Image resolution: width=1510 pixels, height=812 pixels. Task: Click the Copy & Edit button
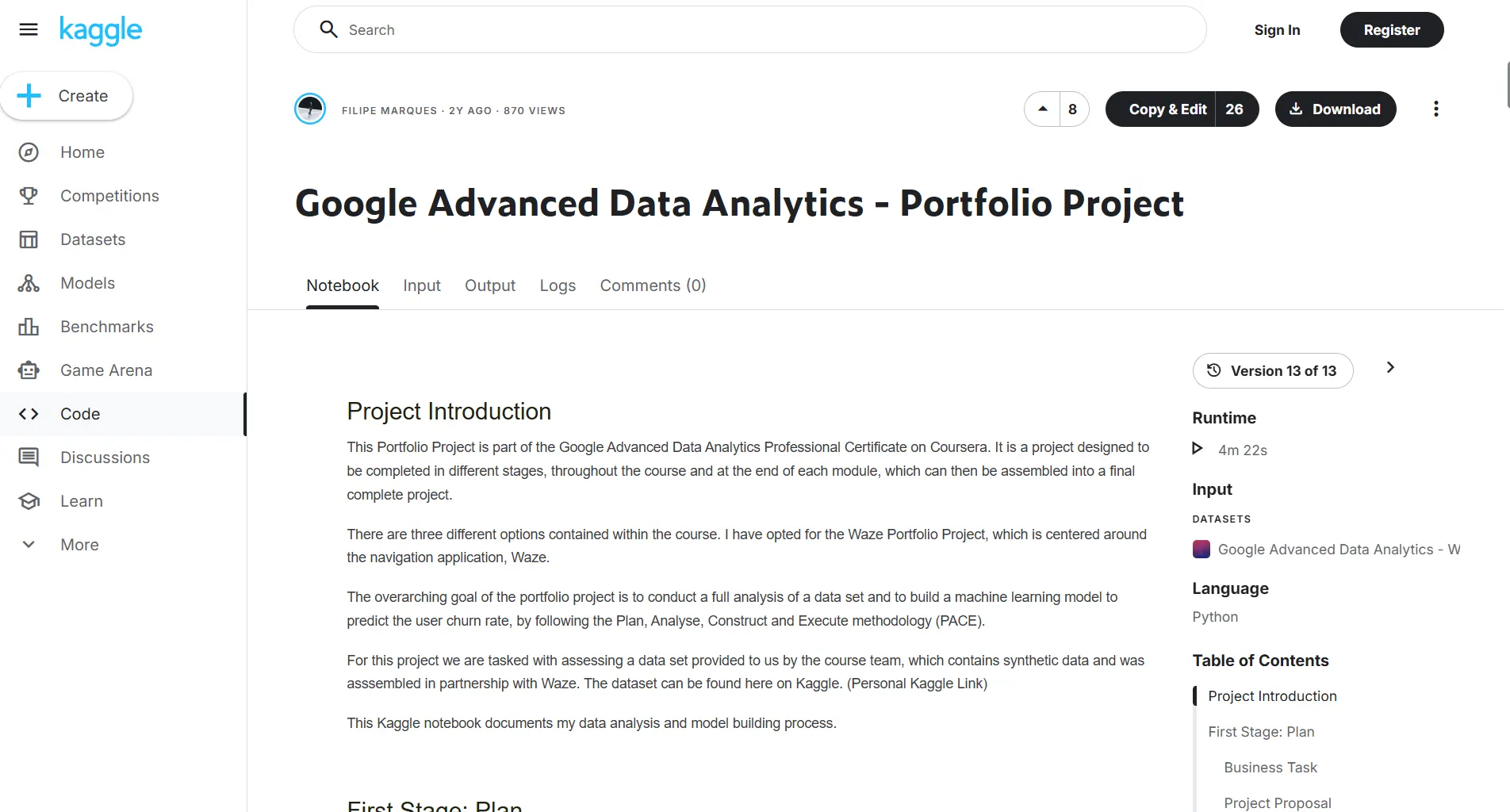click(x=1167, y=109)
